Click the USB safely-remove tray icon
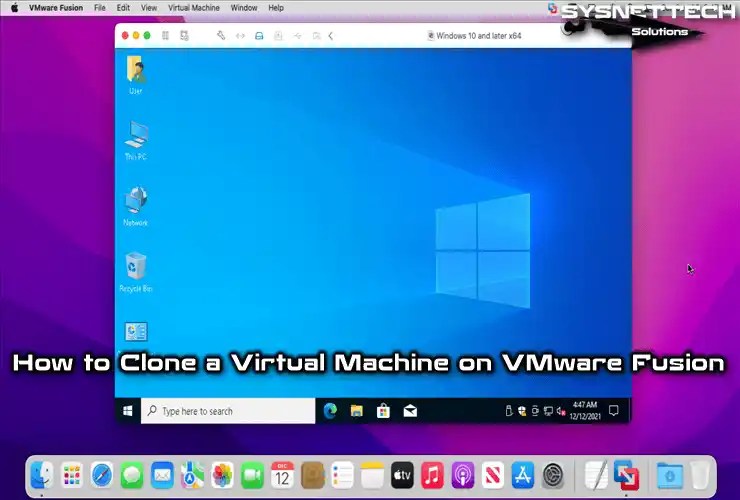 point(509,411)
